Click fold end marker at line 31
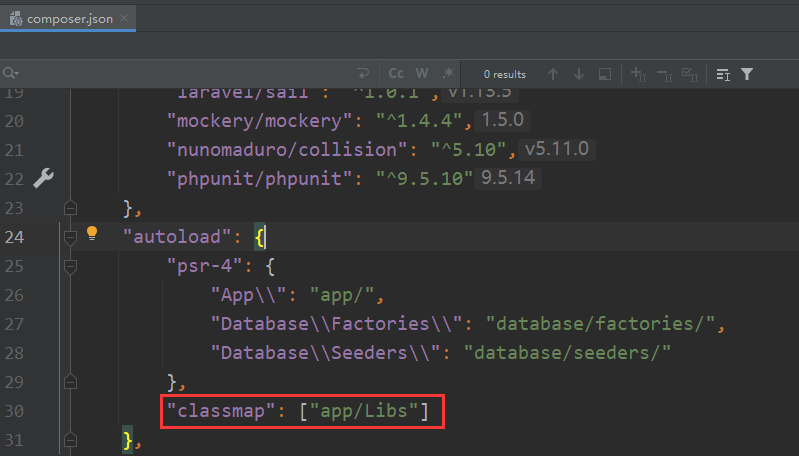The image size is (799, 456). (70, 440)
